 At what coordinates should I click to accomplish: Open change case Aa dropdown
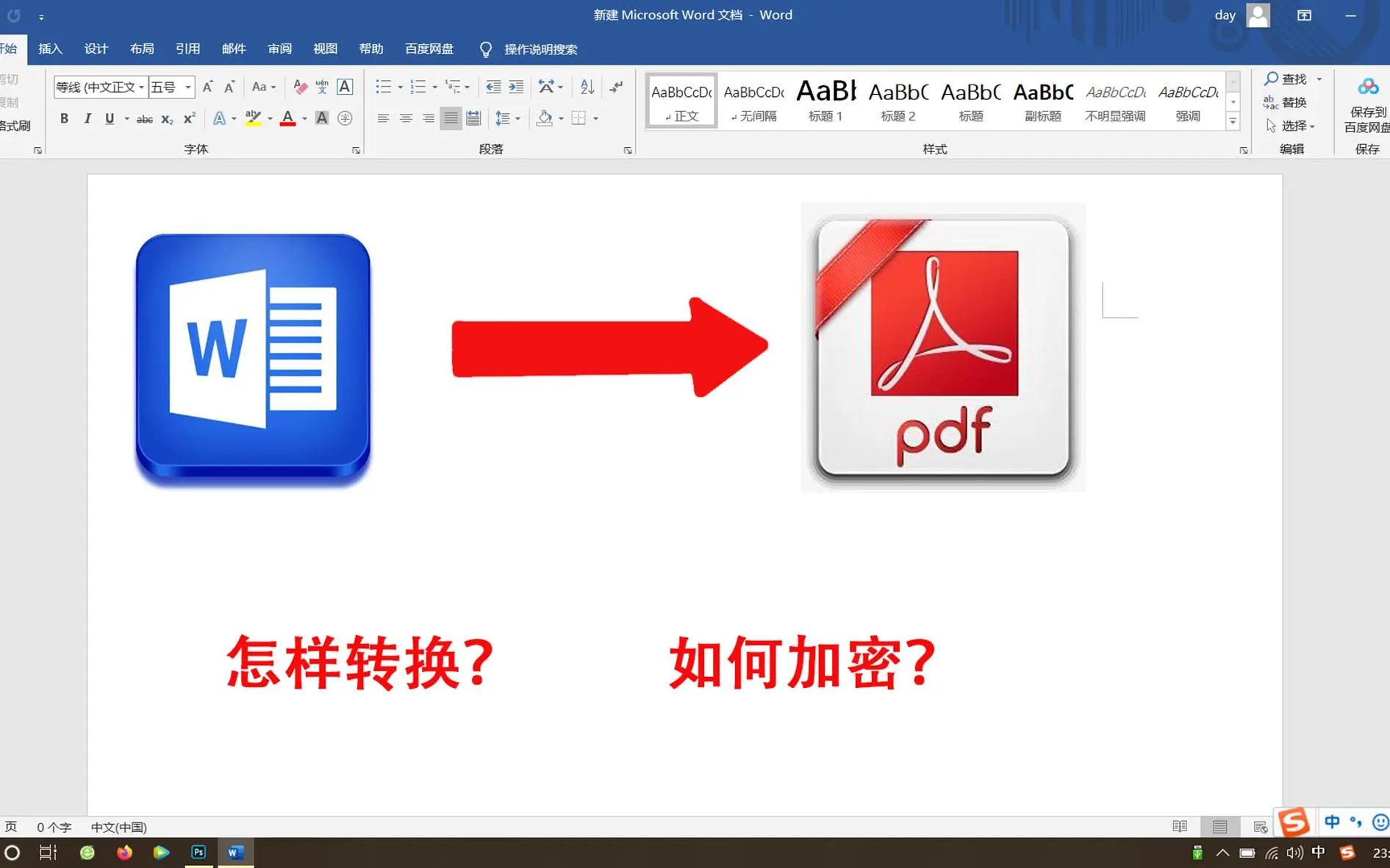click(263, 87)
